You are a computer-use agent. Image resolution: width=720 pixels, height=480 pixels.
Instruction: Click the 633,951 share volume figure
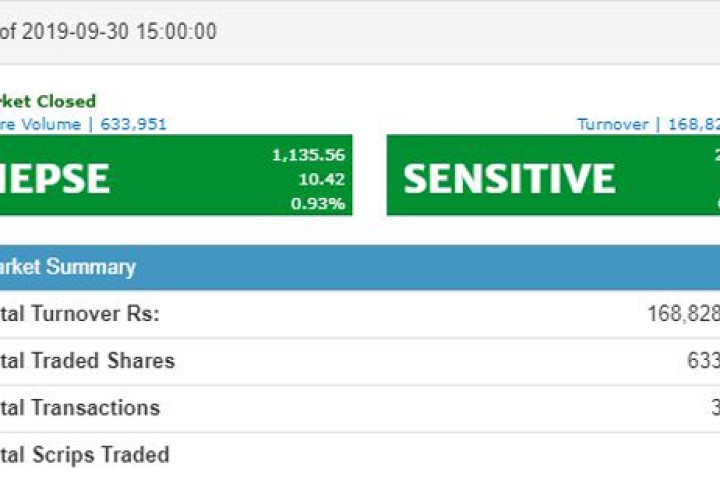tap(134, 124)
